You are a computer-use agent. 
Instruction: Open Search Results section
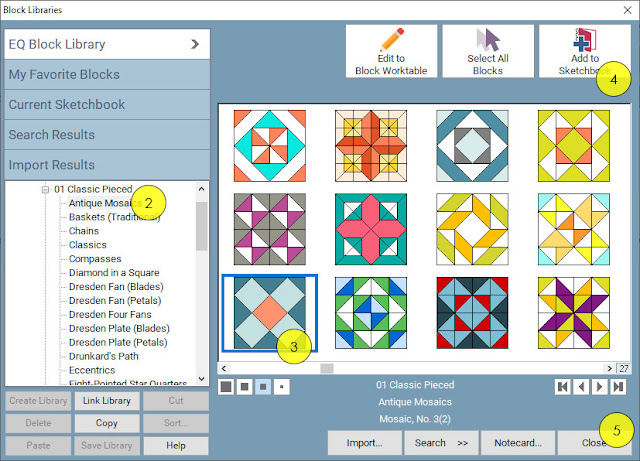[x=107, y=135]
